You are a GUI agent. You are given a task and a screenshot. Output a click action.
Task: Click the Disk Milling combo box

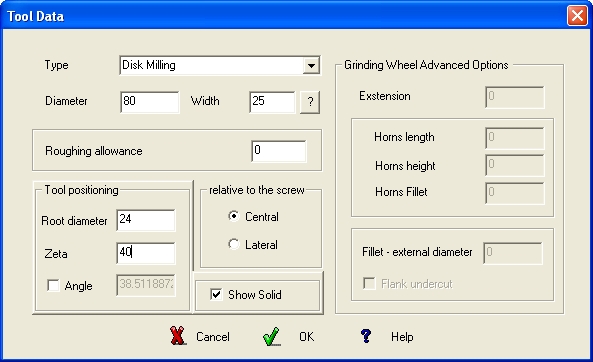click(x=220, y=65)
